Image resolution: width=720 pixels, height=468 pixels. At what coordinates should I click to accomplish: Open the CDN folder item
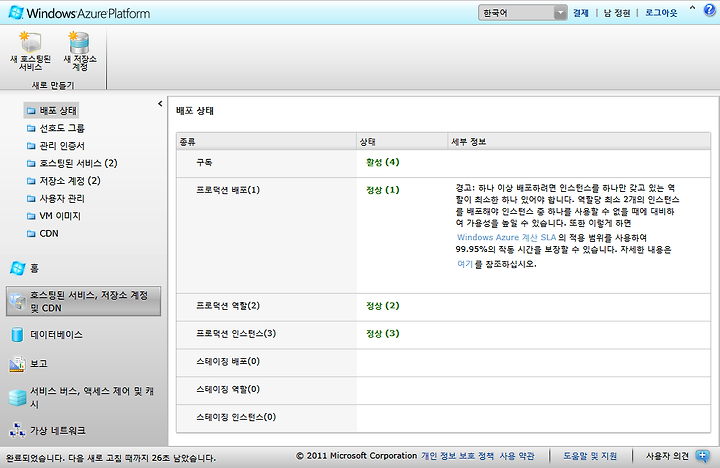43,233
